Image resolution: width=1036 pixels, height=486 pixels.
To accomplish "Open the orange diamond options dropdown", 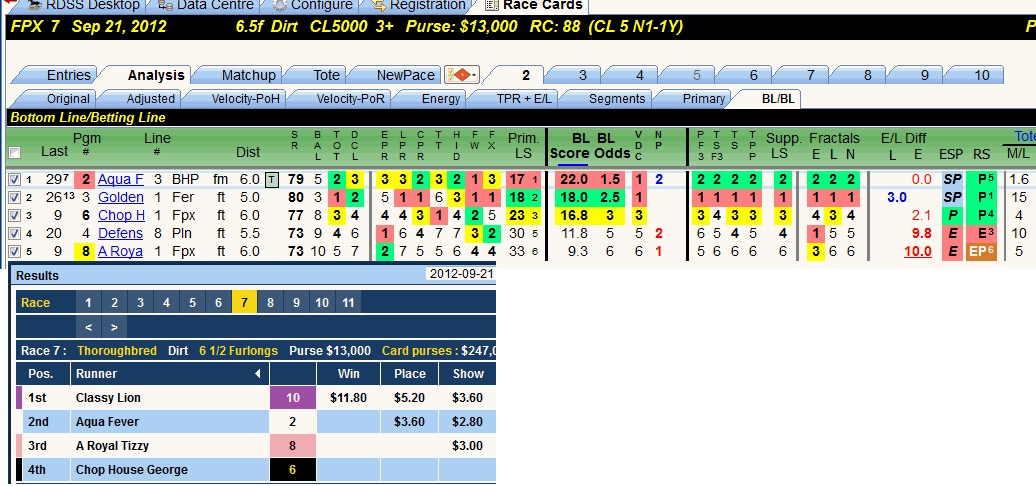I will coord(462,75).
